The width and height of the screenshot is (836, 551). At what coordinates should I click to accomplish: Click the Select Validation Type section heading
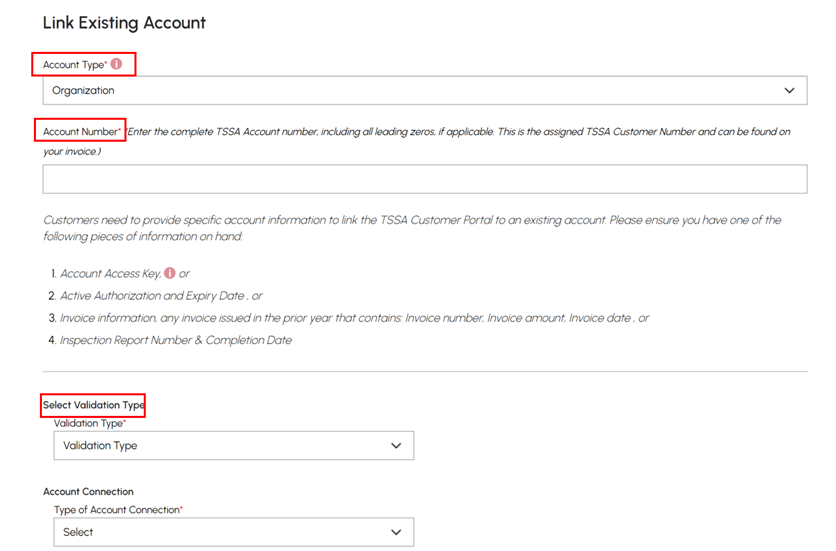93,405
